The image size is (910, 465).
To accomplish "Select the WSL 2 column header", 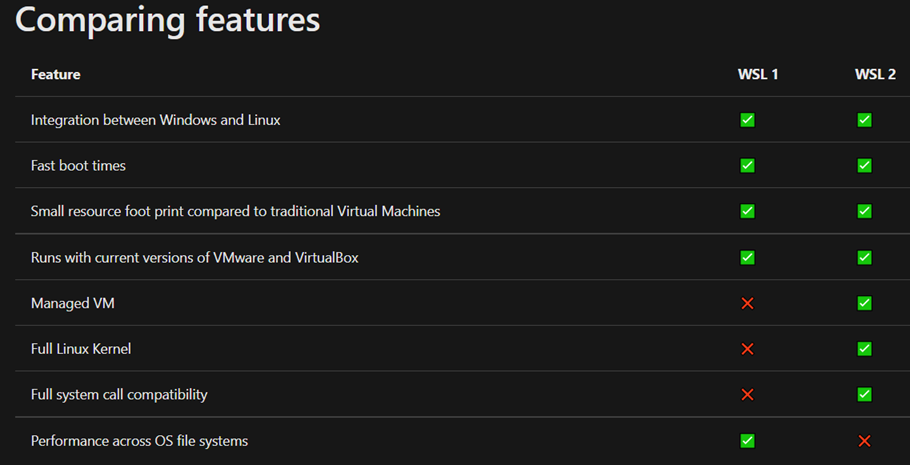I will (x=875, y=74).
